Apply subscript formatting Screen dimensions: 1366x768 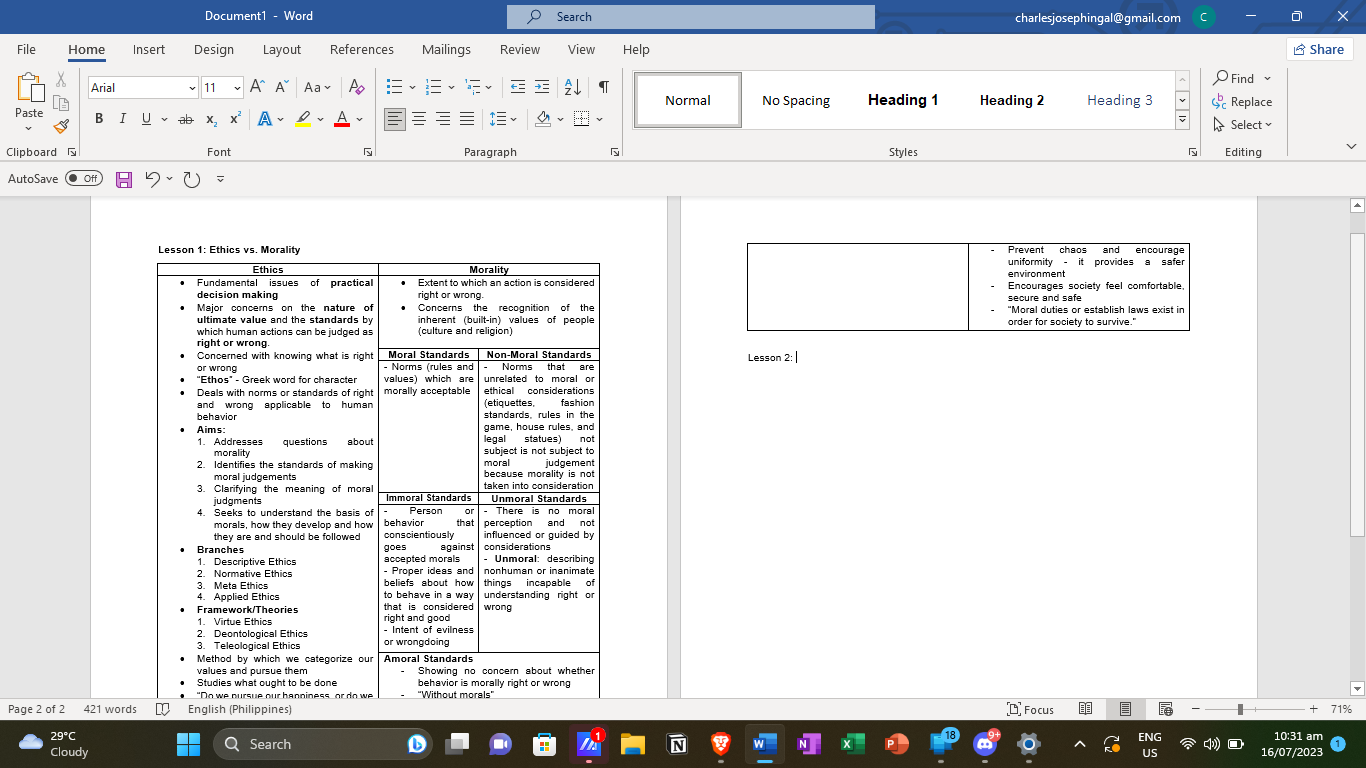click(211, 119)
